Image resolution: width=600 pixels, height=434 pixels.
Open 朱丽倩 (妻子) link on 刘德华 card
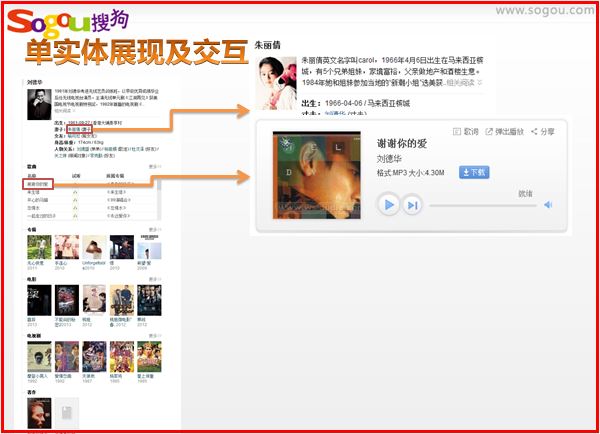(x=79, y=129)
